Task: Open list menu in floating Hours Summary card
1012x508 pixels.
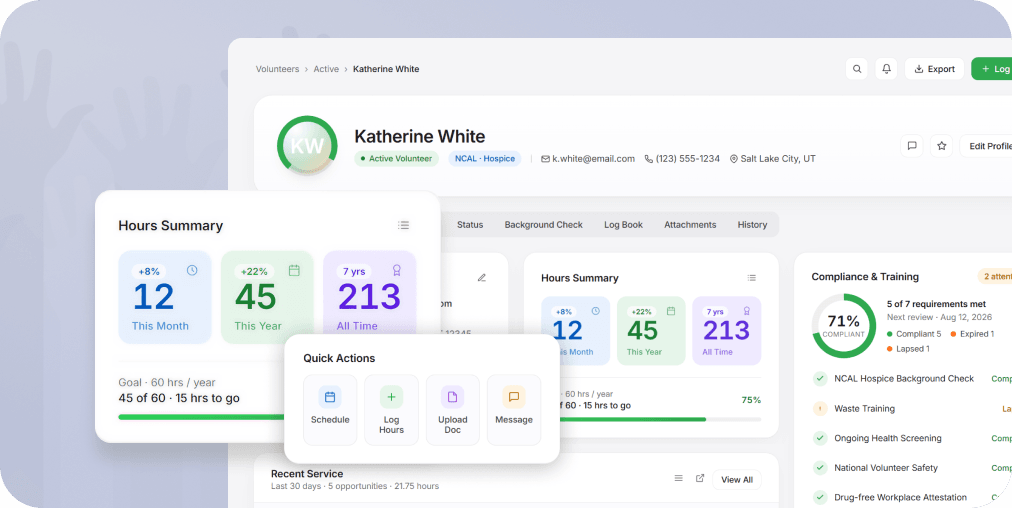Action: pyautogui.click(x=403, y=225)
